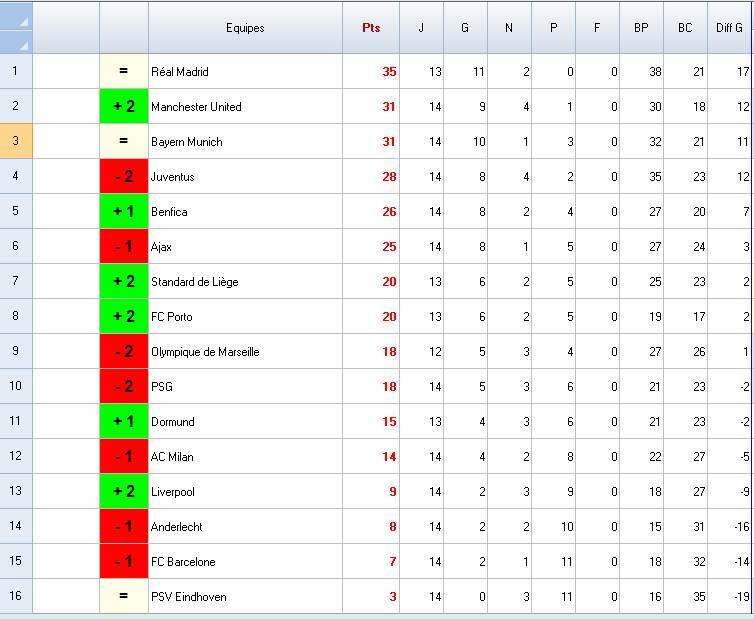
Task: Click the BC column header
Action: (685, 28)
